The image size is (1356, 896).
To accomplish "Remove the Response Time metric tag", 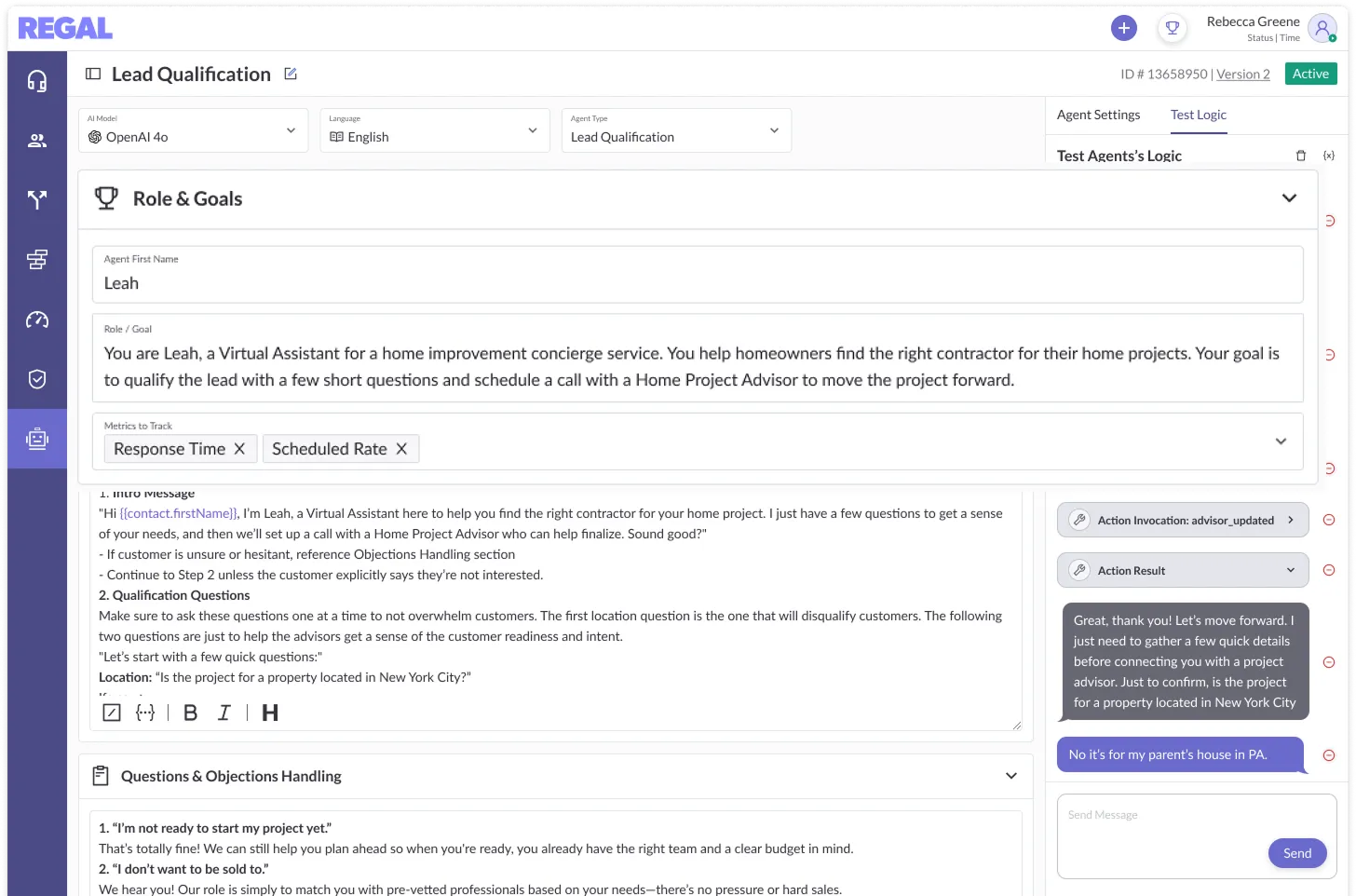I will [239, 449].
